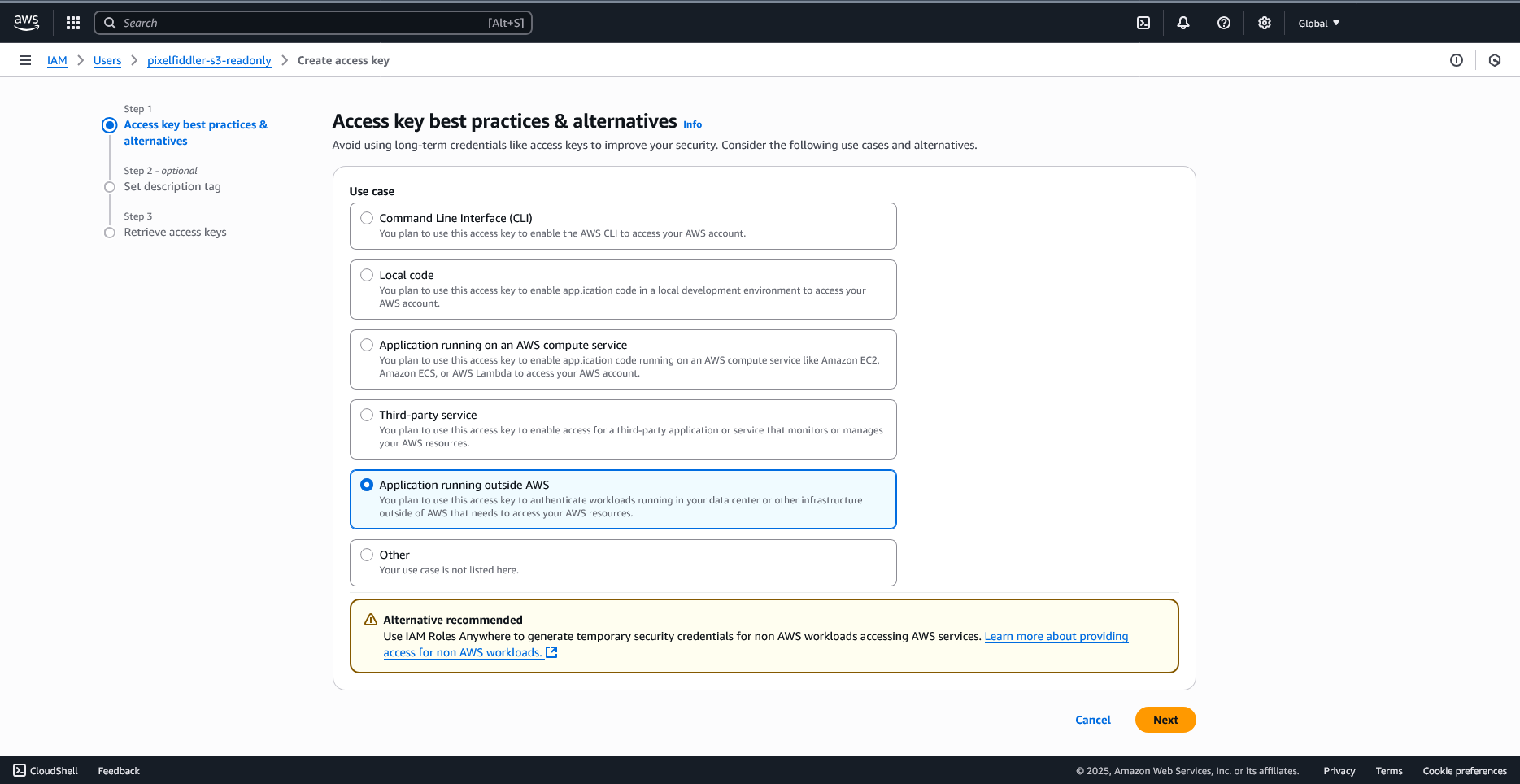Screen dimensions: 1520x784
Task: Launch CloudShell from the top bar icon
Action: coord(1143,23)
